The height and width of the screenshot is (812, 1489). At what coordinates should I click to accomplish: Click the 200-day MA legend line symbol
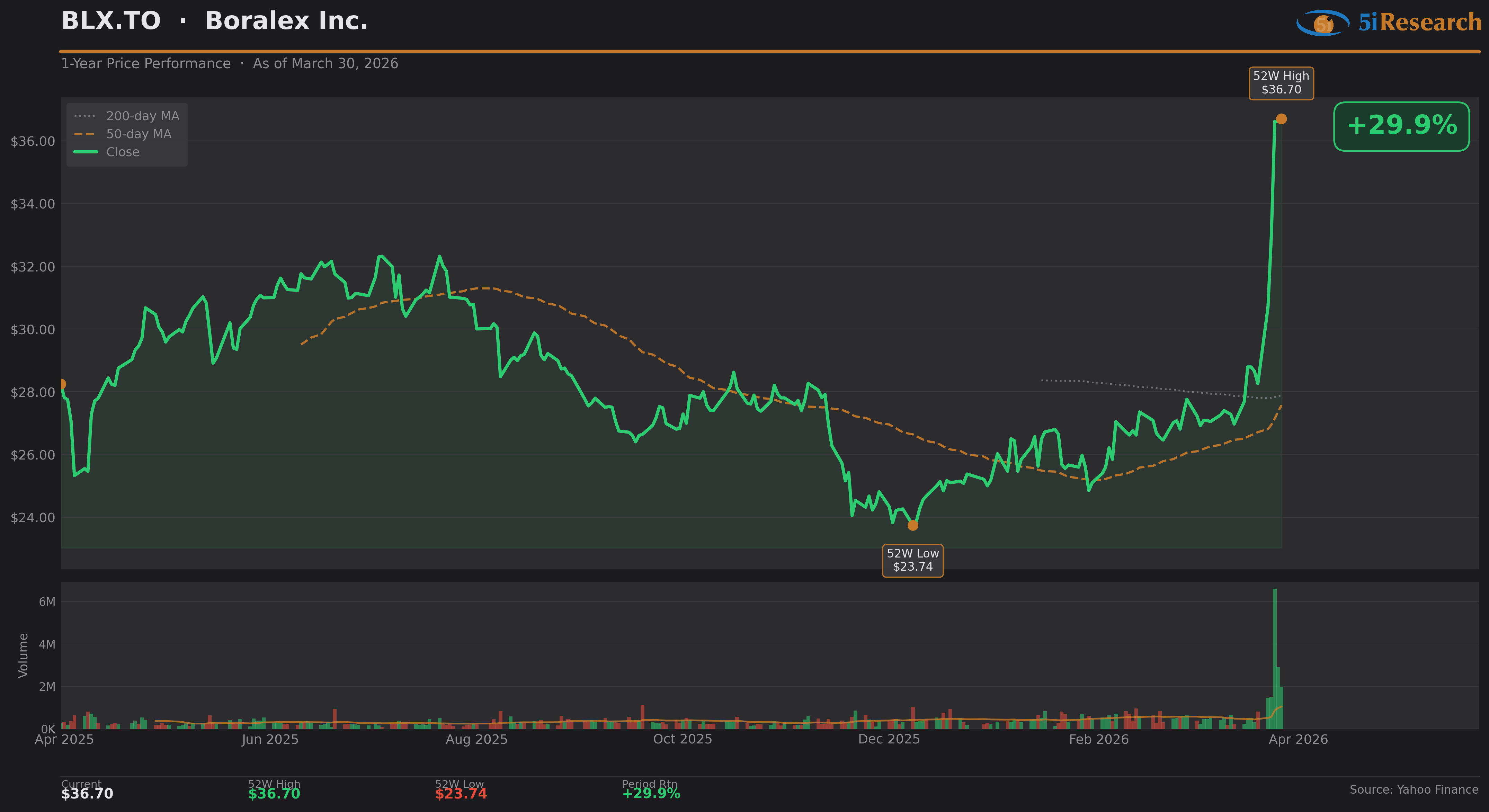point(85,116)
